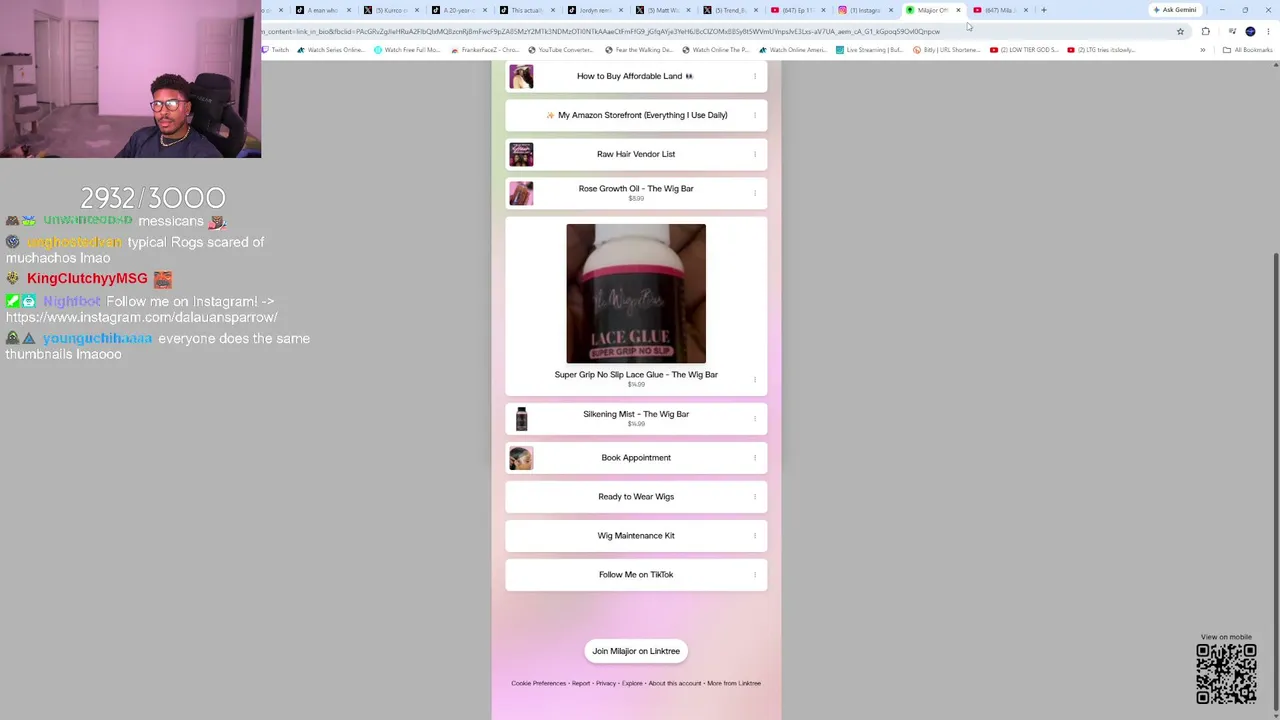Open My Amazon Storefront link
The image size is (1280, 720).
(636, 115)
